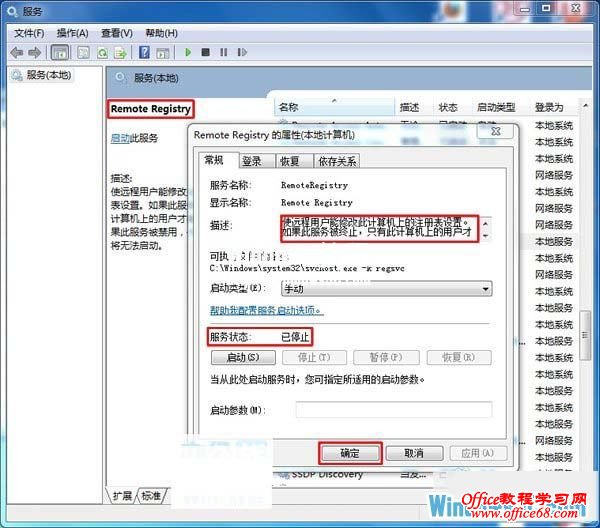Screen dimensions: 600x528
Task: Open the 帮助(H) menu
Action: click(x=161, y=33)
